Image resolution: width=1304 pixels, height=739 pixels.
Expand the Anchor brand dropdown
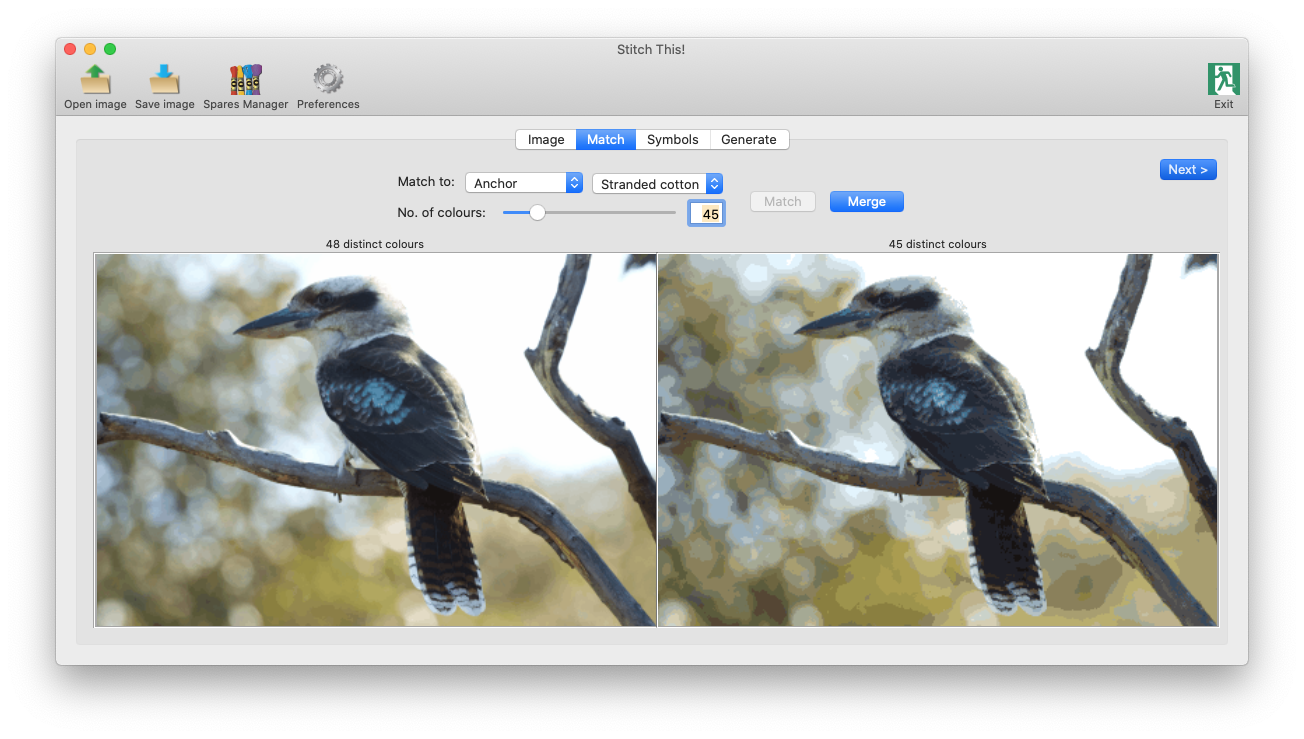[x=524, y=184]
